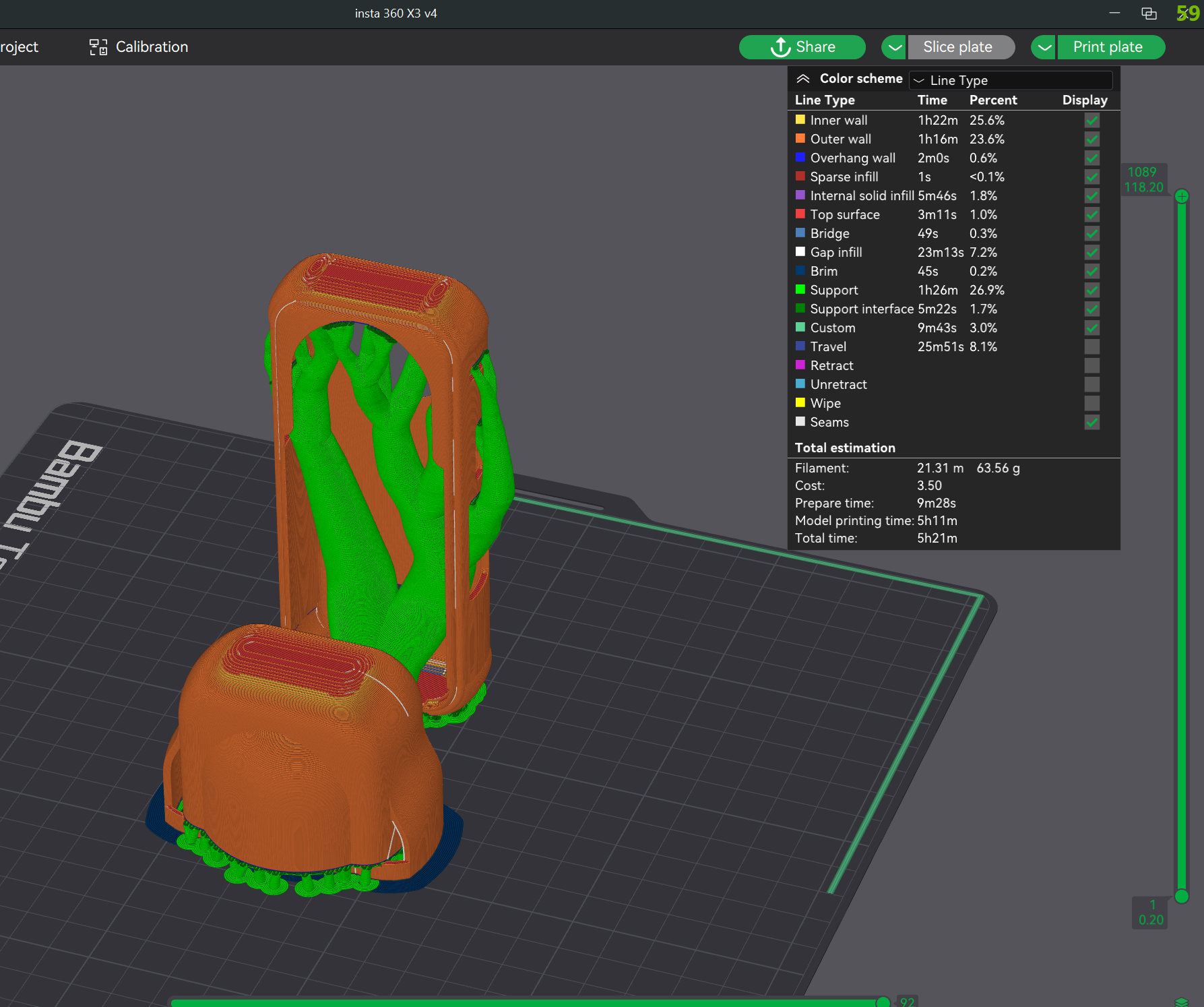1204x1007 pixels.
Task: Click the restore window icon
Action: tap(1149, 13)
